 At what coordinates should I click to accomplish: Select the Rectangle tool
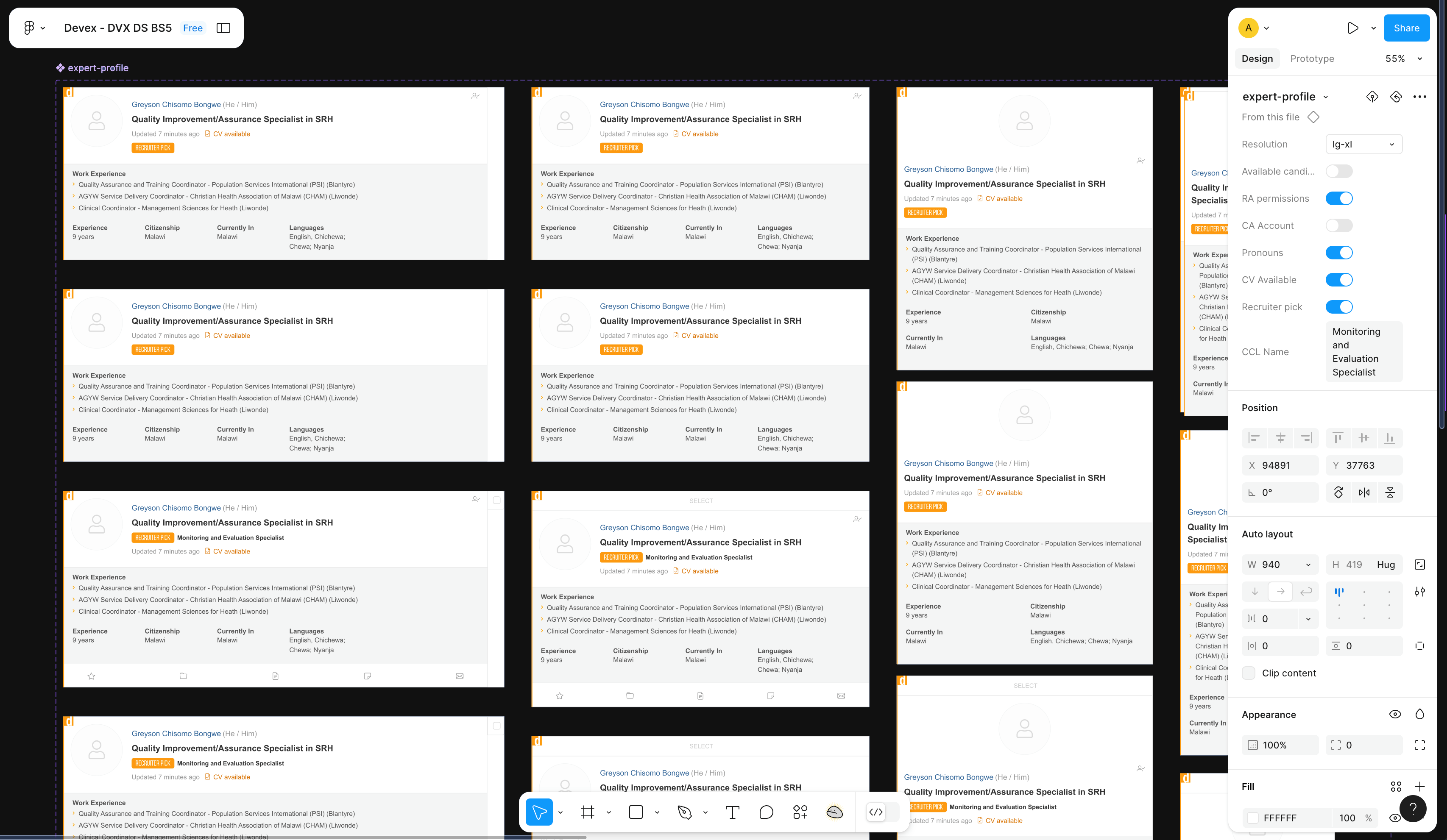636,812
